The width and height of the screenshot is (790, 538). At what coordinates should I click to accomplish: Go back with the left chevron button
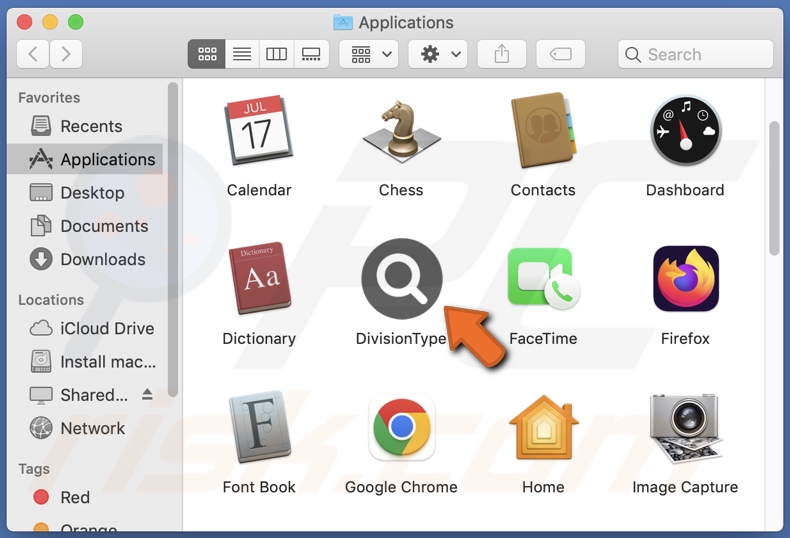33,54
